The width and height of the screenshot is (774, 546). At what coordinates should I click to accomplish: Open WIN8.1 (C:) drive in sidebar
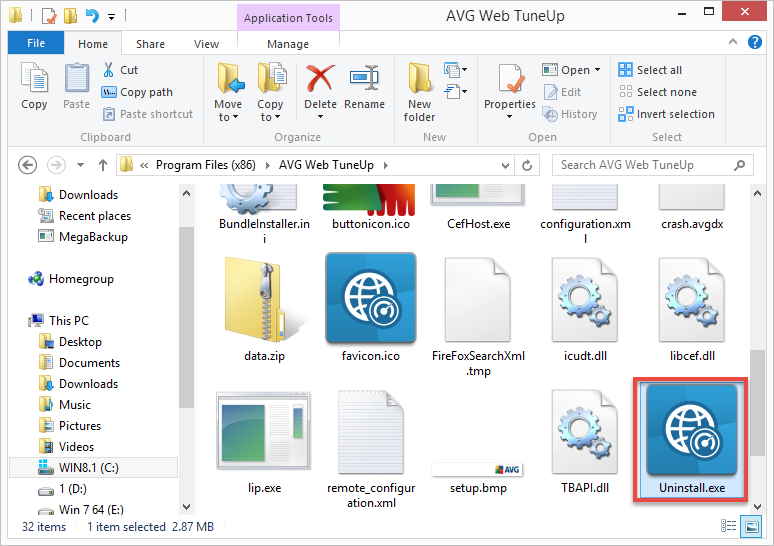93,468
